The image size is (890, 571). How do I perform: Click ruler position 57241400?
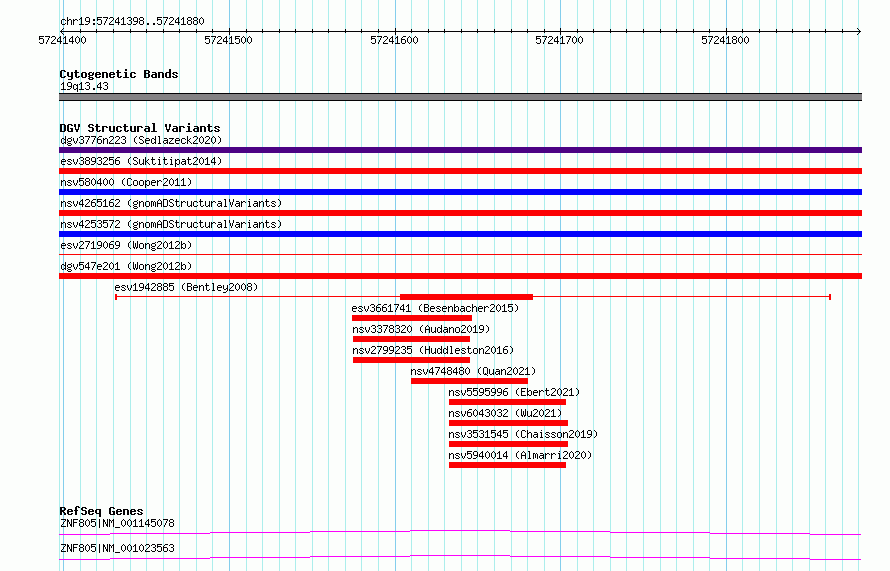coord(62,40)
